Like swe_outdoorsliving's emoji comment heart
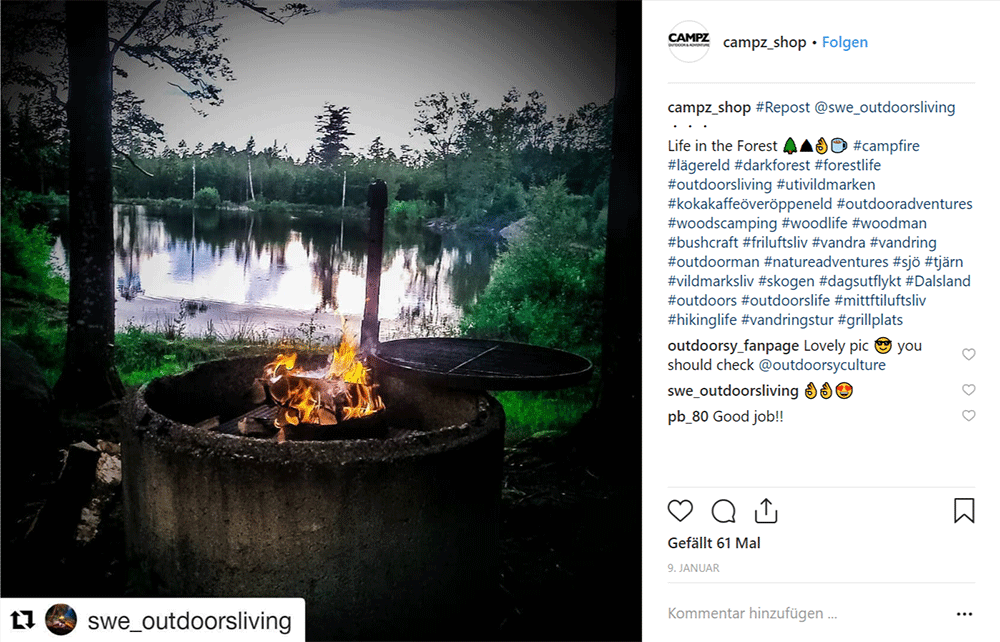The height and width of the screenshot is (642, 1000). click(x=968, y=390)
